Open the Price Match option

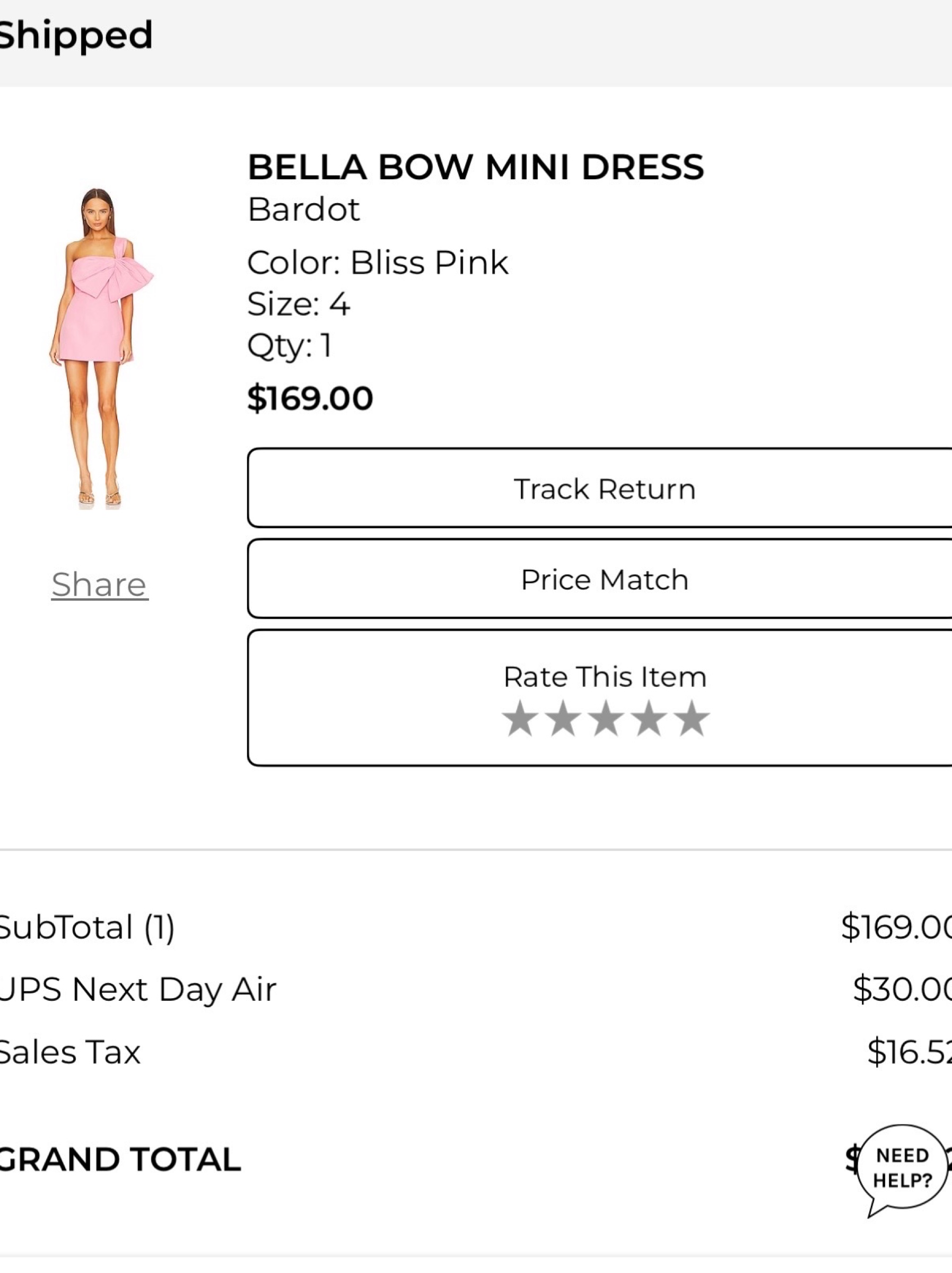(x=600, y=579)
